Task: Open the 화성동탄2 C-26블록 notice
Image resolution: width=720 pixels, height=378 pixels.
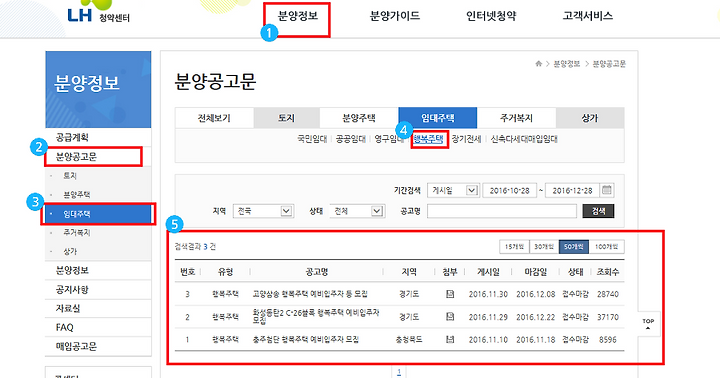Action: 316,316
